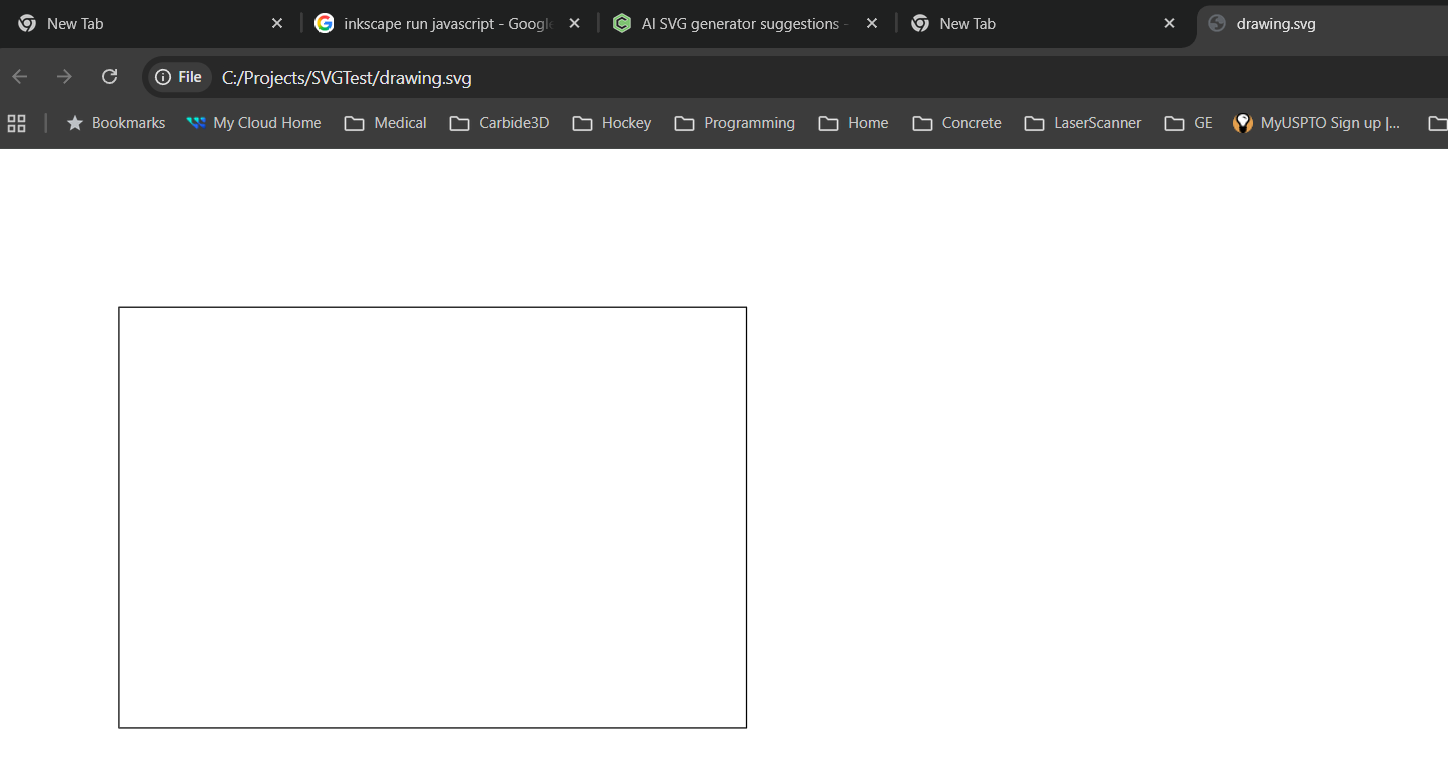The height and width of the screenshot is (767, 1448).
Task: Click the Forward navigation arrow
Action: [65, 77]
